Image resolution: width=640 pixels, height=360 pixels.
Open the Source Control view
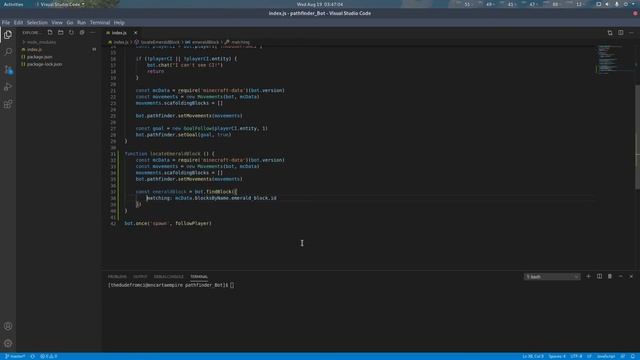8,70
